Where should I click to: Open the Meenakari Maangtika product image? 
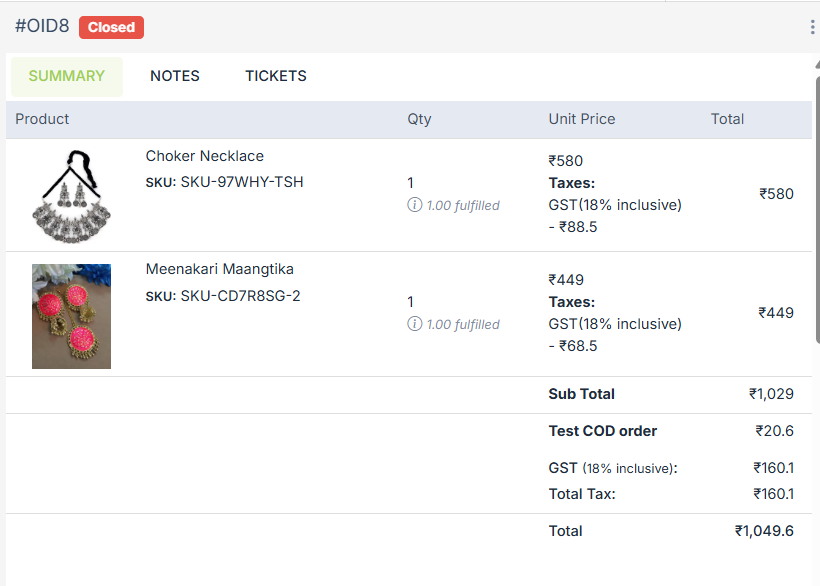(x=71, y=316)
